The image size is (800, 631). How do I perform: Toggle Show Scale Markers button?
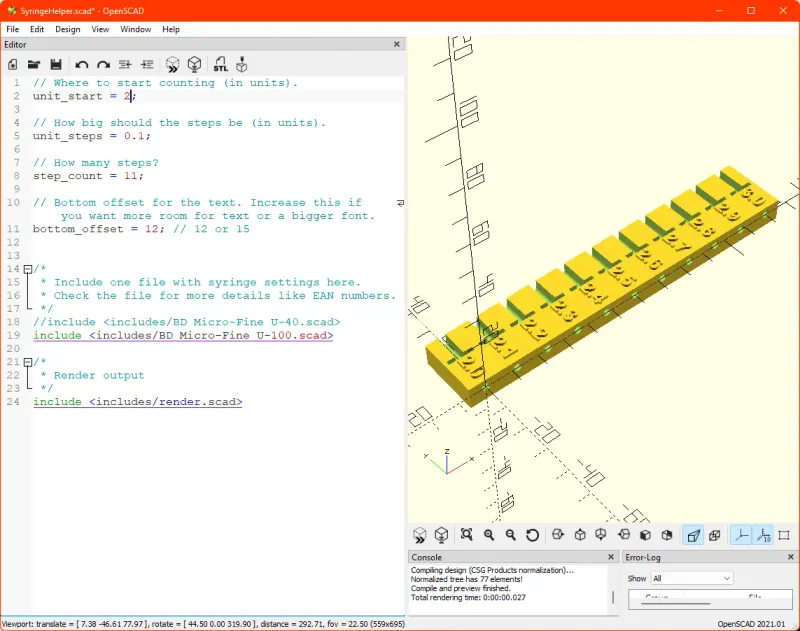tap(763, 535)
